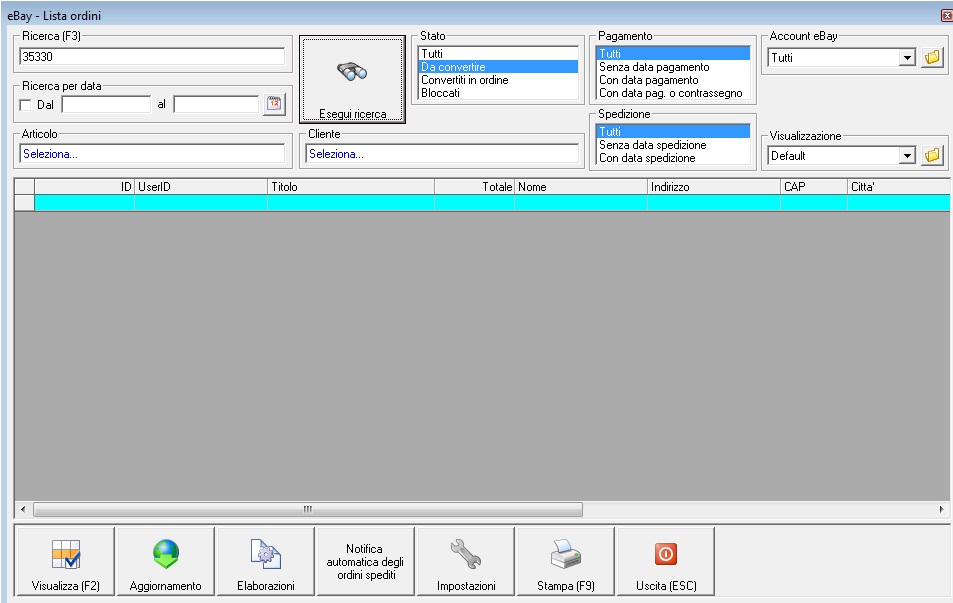953x603 pixels.
Task: Click folder icon next to Account eBay
Action: pyautogui.click(x=932, y=58)
